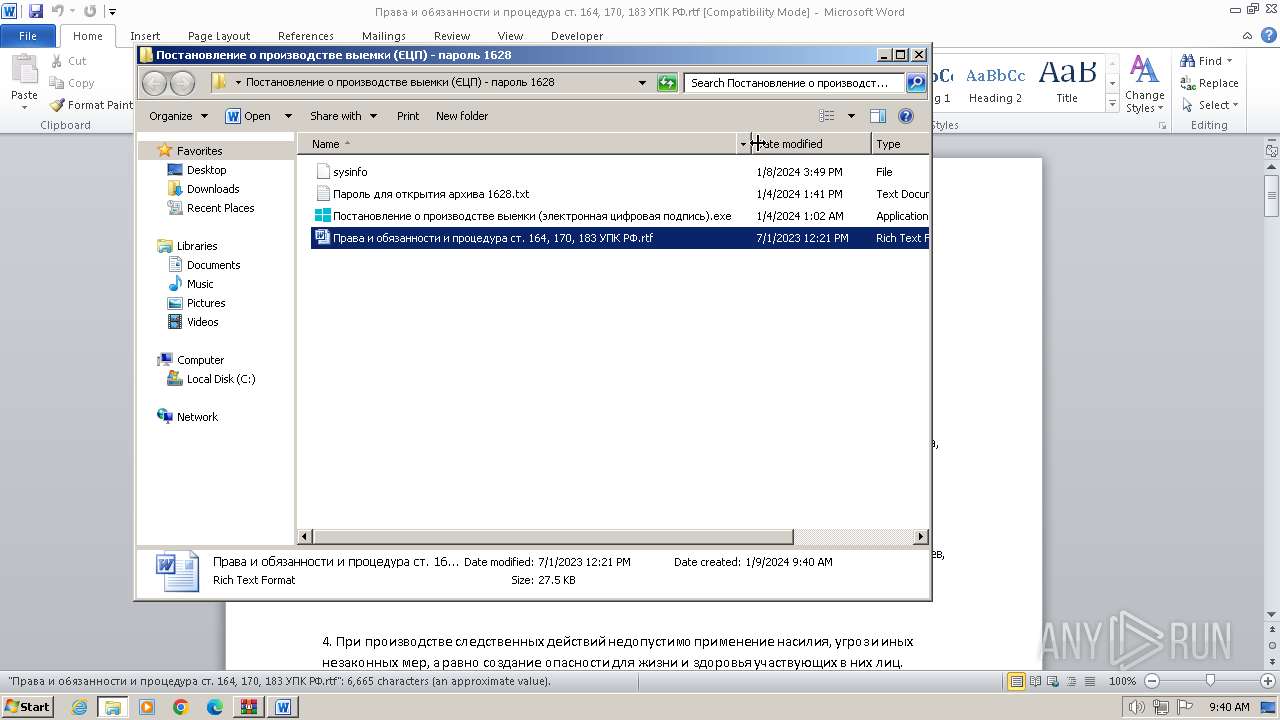This screenshot has width=1280, height=720.
Task: Click the Explorer horizontal scrollbar
Action: click(553, 537)
